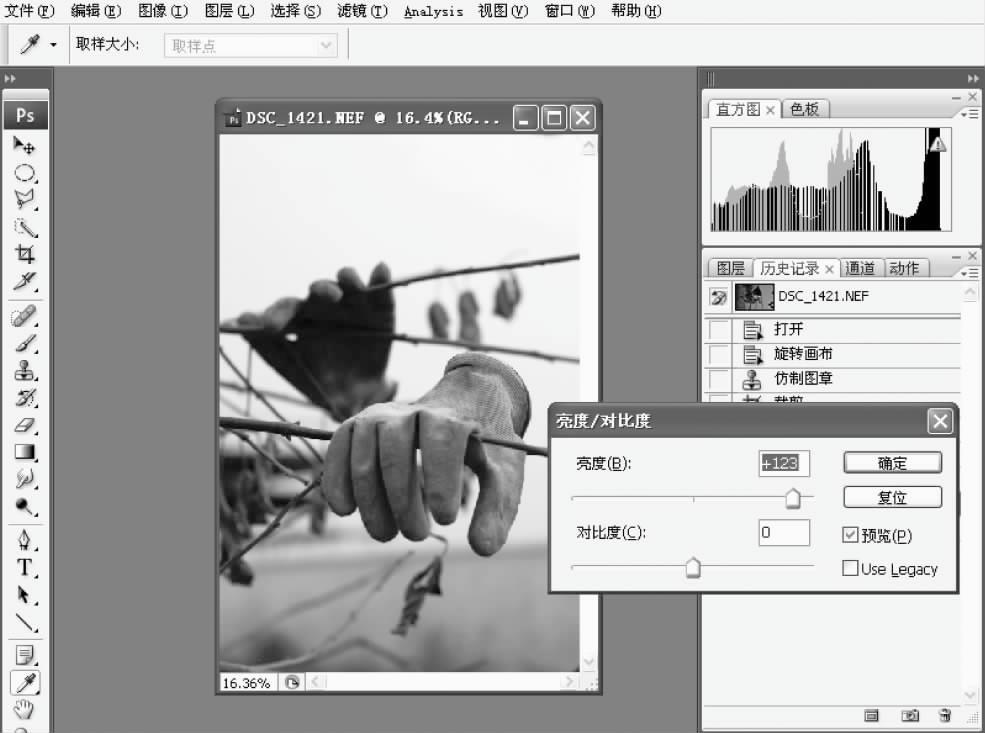Create new document from current state icon
Image resolution: width=985 pixels, height=733 pixels.
coord(871,715)
